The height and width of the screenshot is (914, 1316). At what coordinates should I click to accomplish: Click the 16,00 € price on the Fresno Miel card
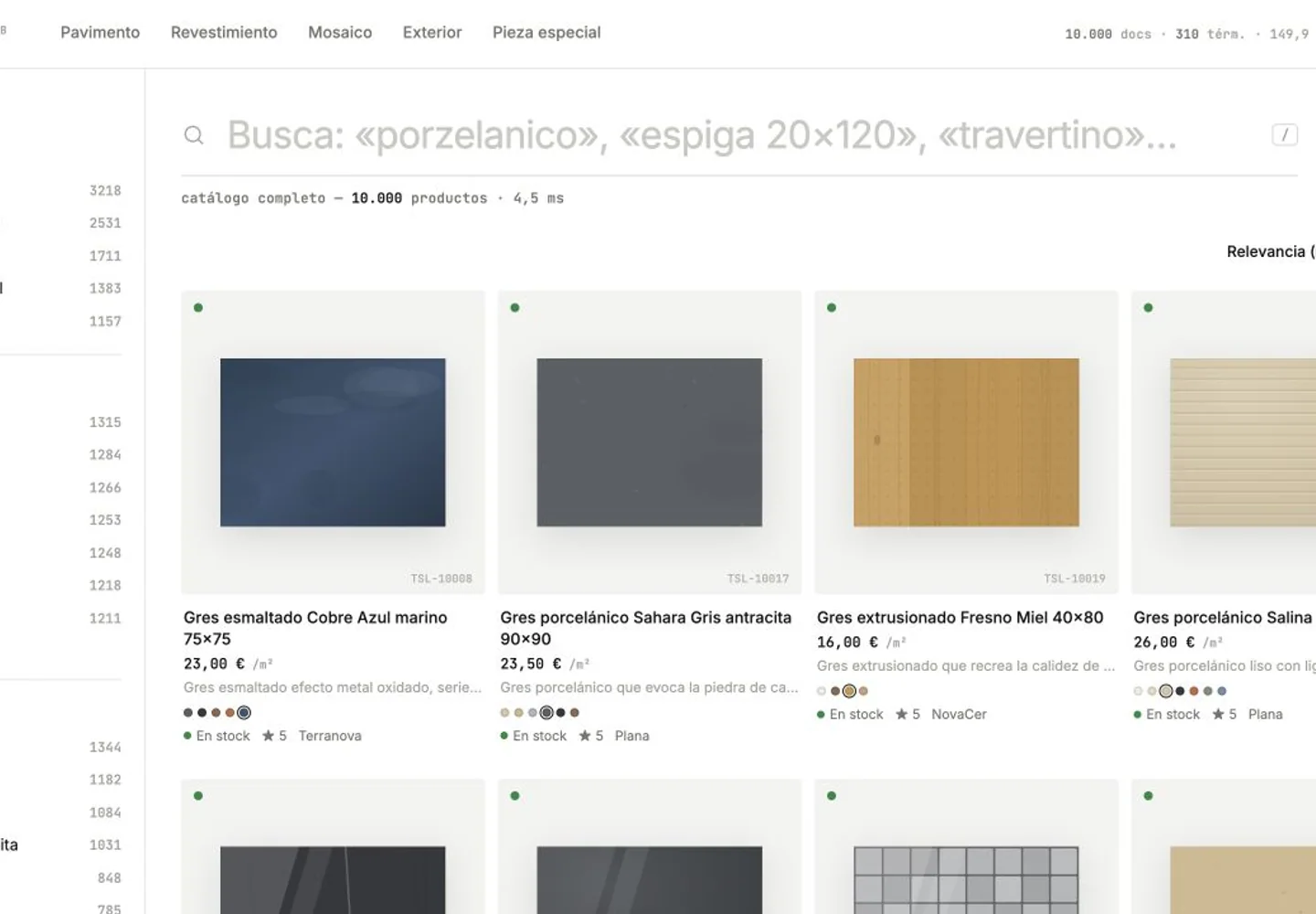[847, 643]
